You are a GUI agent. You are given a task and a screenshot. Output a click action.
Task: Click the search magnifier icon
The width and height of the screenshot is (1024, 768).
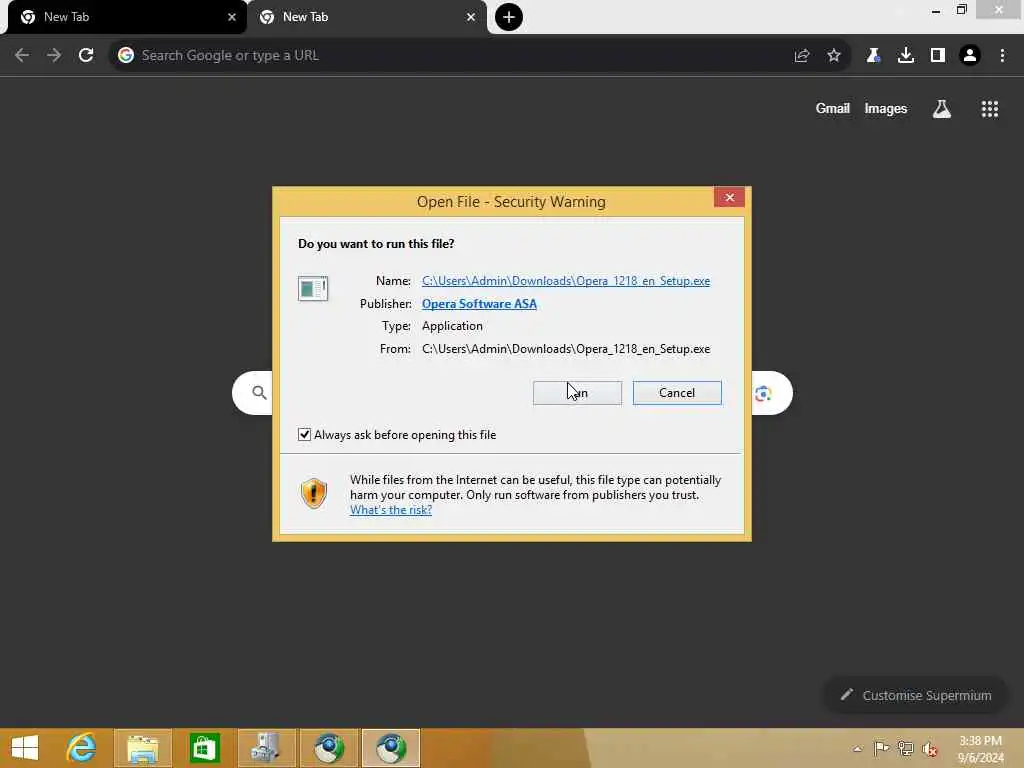(259, 392)
